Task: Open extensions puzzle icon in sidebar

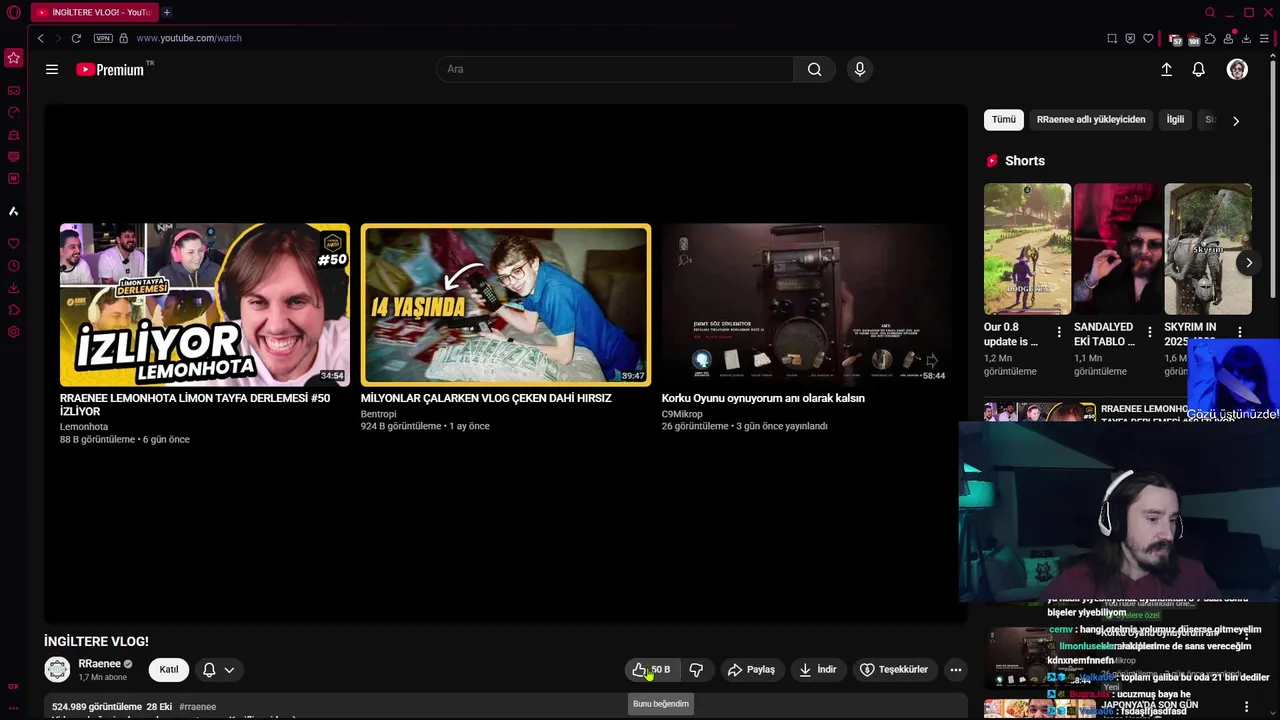Action: [x=14, y=310]
